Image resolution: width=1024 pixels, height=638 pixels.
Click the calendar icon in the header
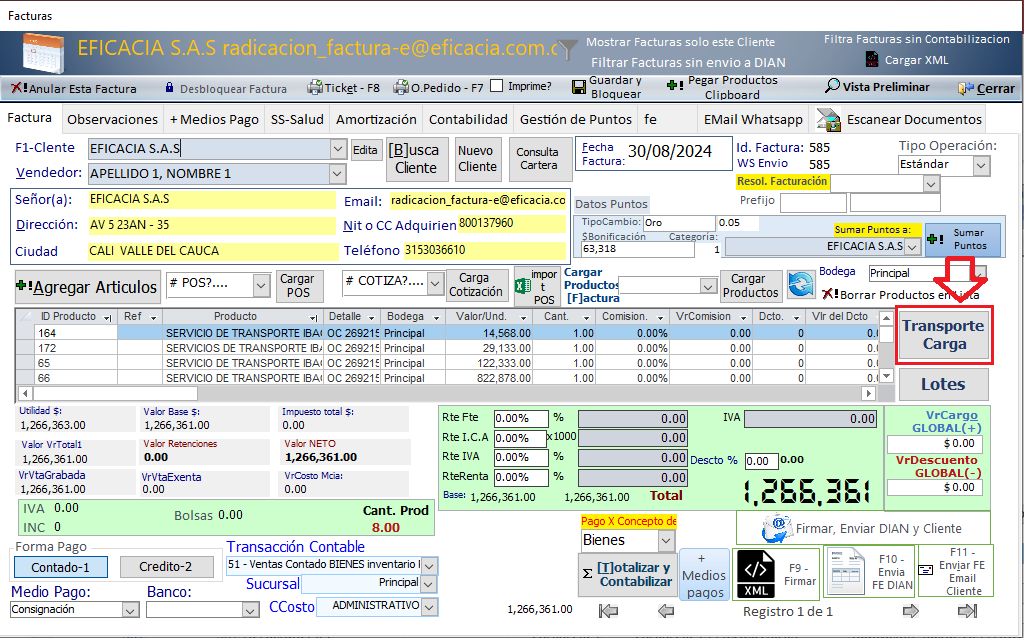click(x=43, y=53)
